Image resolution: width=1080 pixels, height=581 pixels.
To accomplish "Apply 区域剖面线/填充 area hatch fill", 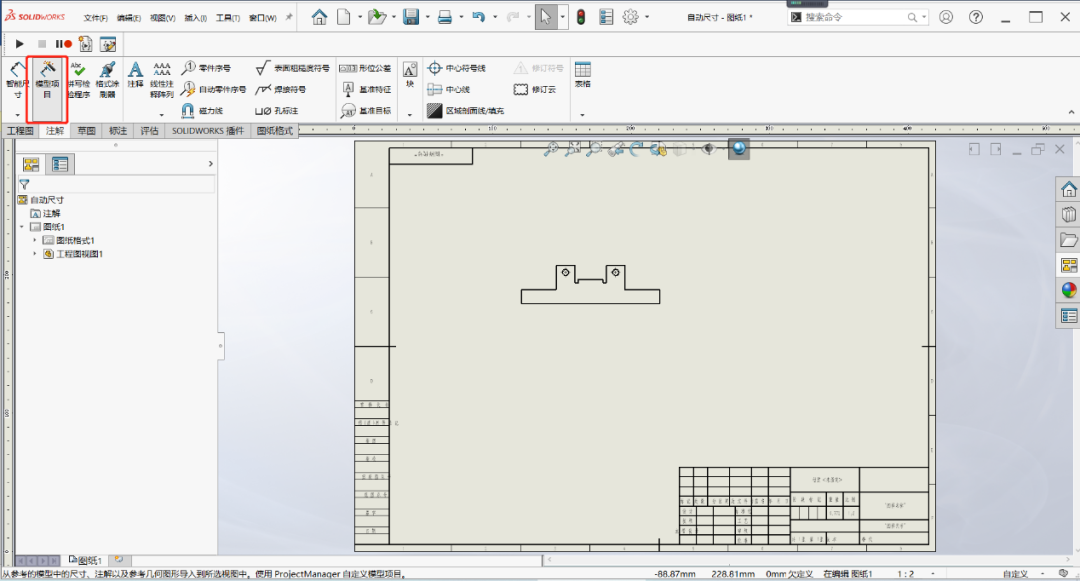I will 465,110.
